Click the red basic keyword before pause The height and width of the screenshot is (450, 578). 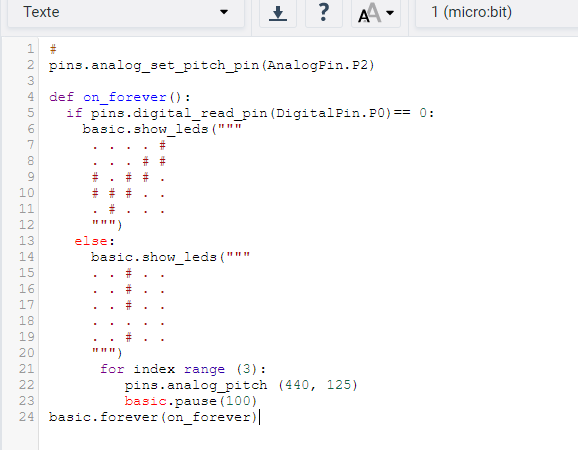tap(145, 401)
